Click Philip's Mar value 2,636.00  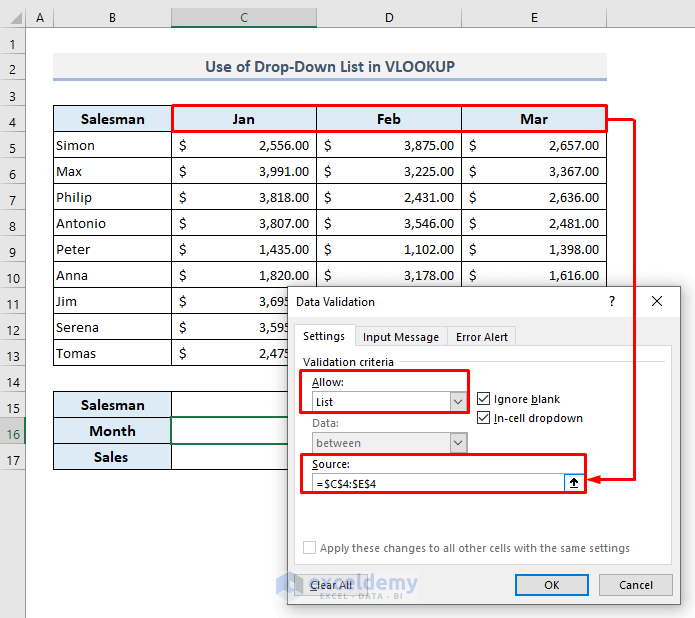point(534,197)
